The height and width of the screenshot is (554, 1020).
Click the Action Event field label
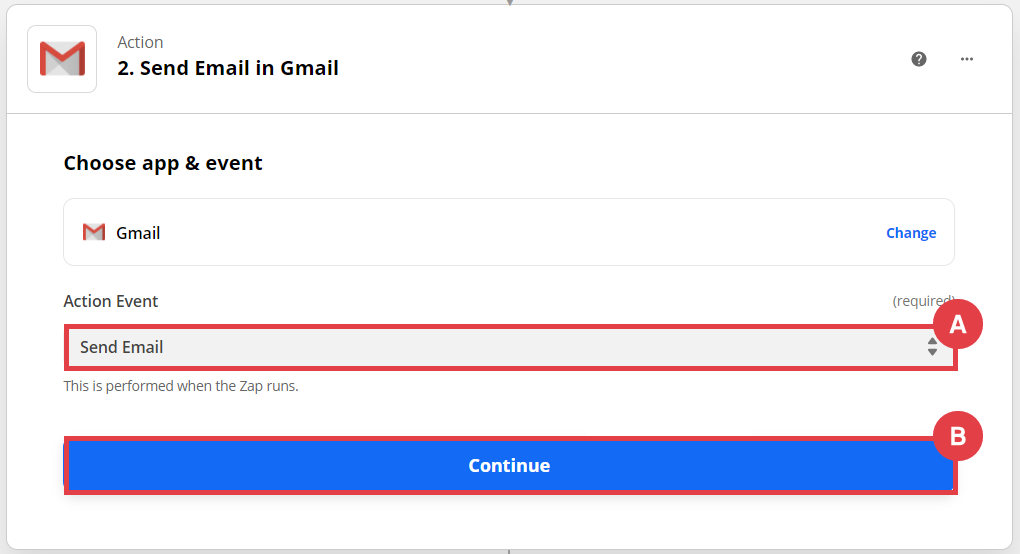pos(111,301)
